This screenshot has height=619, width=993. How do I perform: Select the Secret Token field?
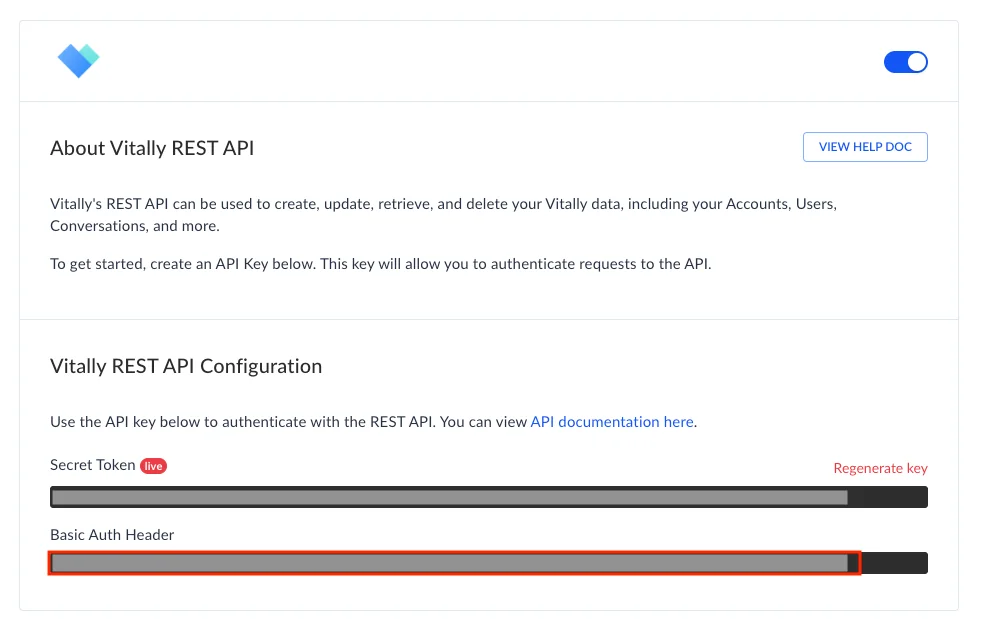click(x=489, y=497)
